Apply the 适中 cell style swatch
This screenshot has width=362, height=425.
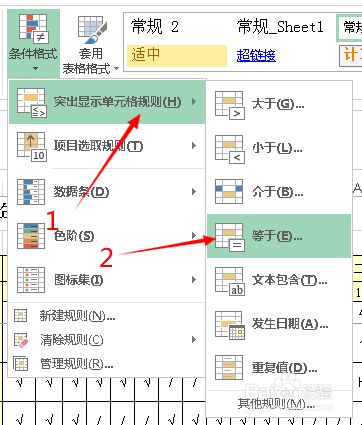point(177,55)
